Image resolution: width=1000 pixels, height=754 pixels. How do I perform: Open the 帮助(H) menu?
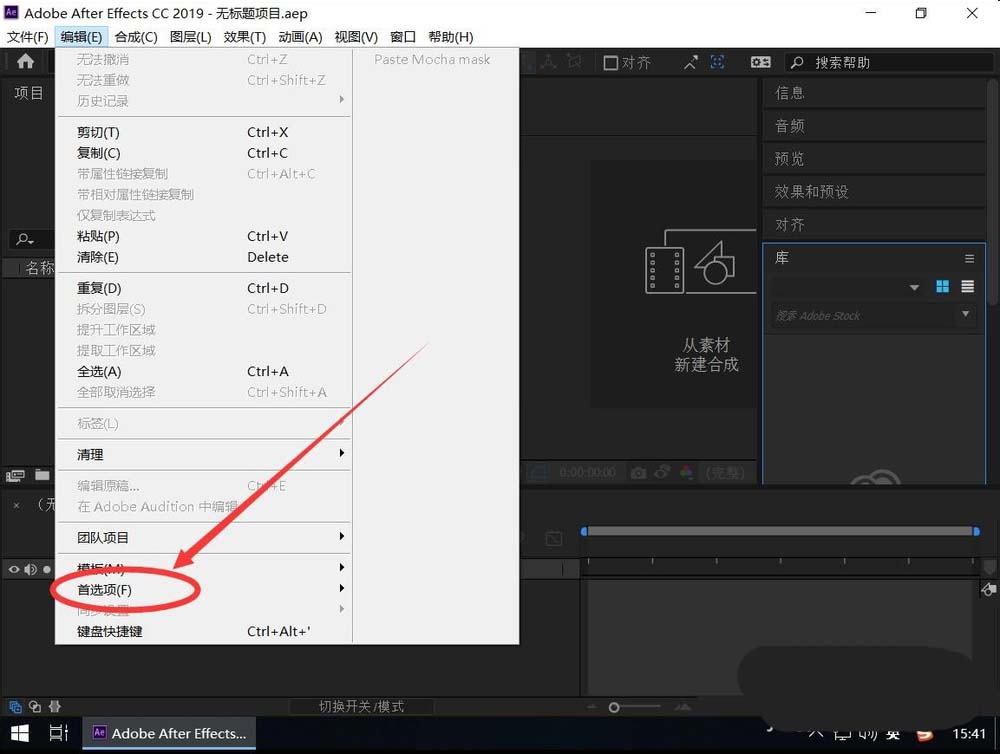(451, 37)
